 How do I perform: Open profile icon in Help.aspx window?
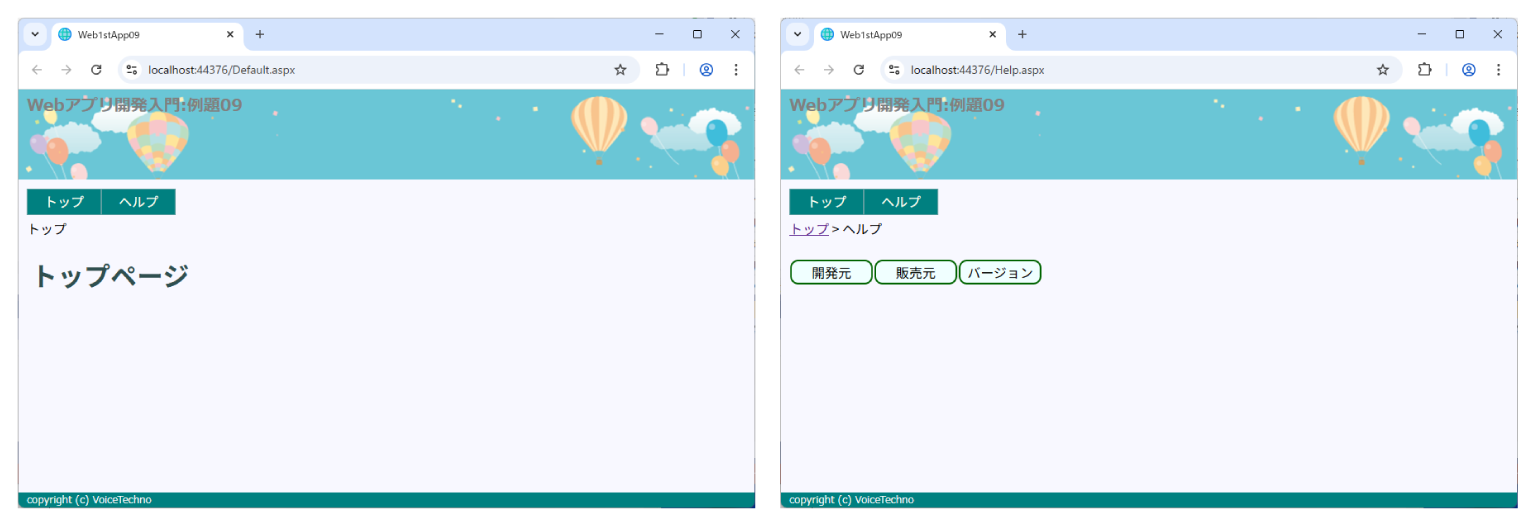pyautogui.click(x=1468, y=70)
